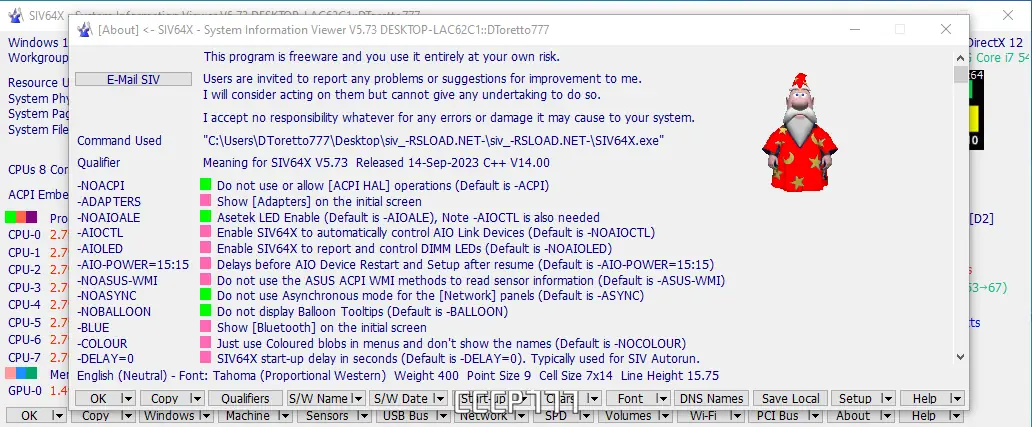This screenshot has height=427, width=1032.
Task: Close the About window
Action: (x=946, y=30)
